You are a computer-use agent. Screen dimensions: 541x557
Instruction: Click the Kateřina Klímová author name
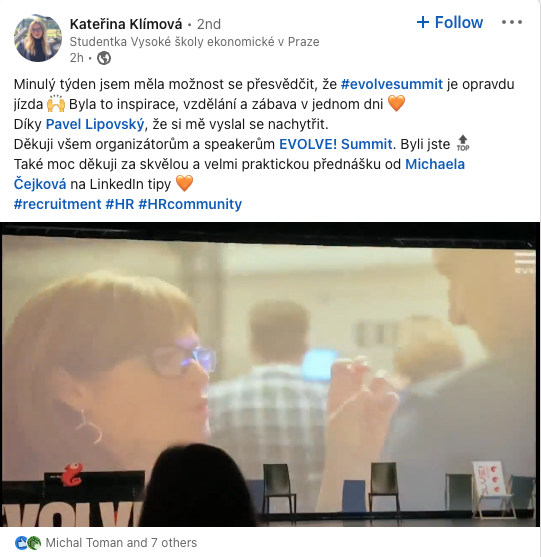[126, 24]
